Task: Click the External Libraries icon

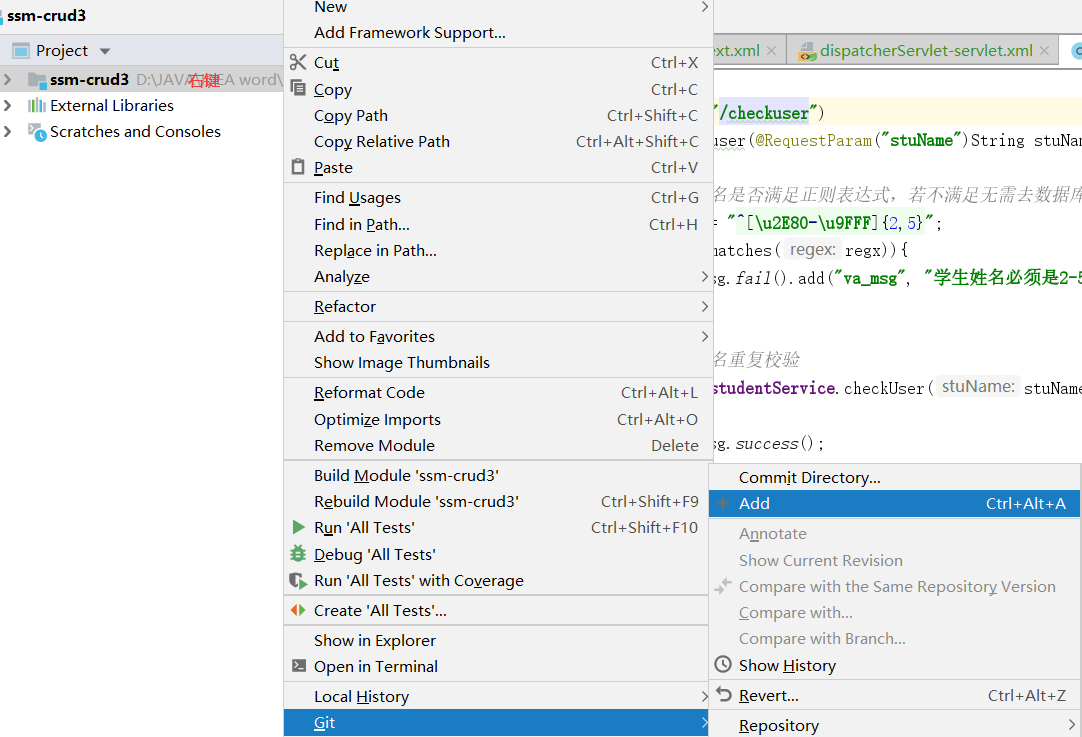Action: pyautogui.click(x=37, y=106)
